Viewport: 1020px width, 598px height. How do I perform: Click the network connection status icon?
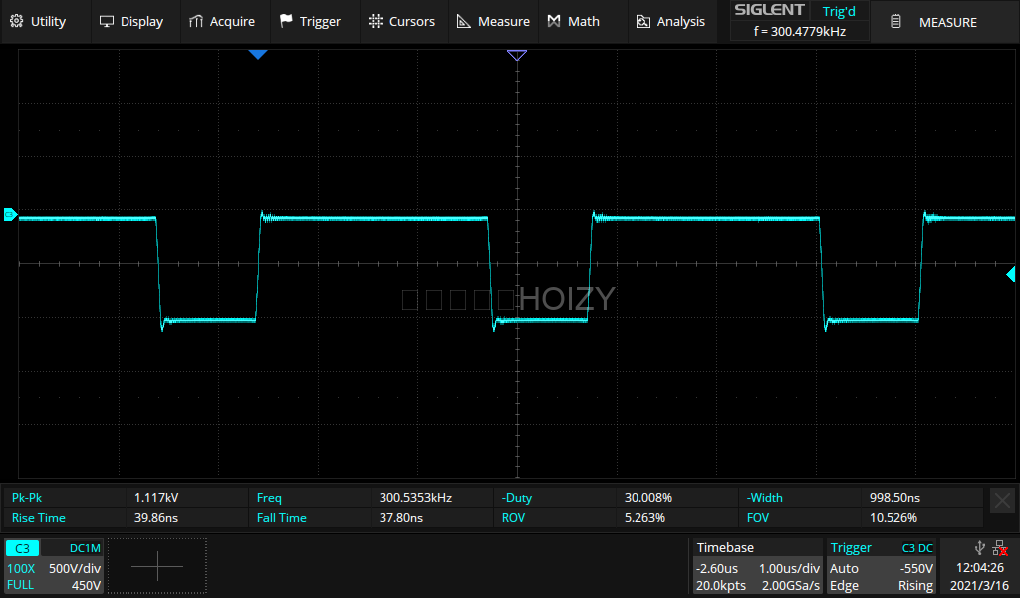(999, 548)
